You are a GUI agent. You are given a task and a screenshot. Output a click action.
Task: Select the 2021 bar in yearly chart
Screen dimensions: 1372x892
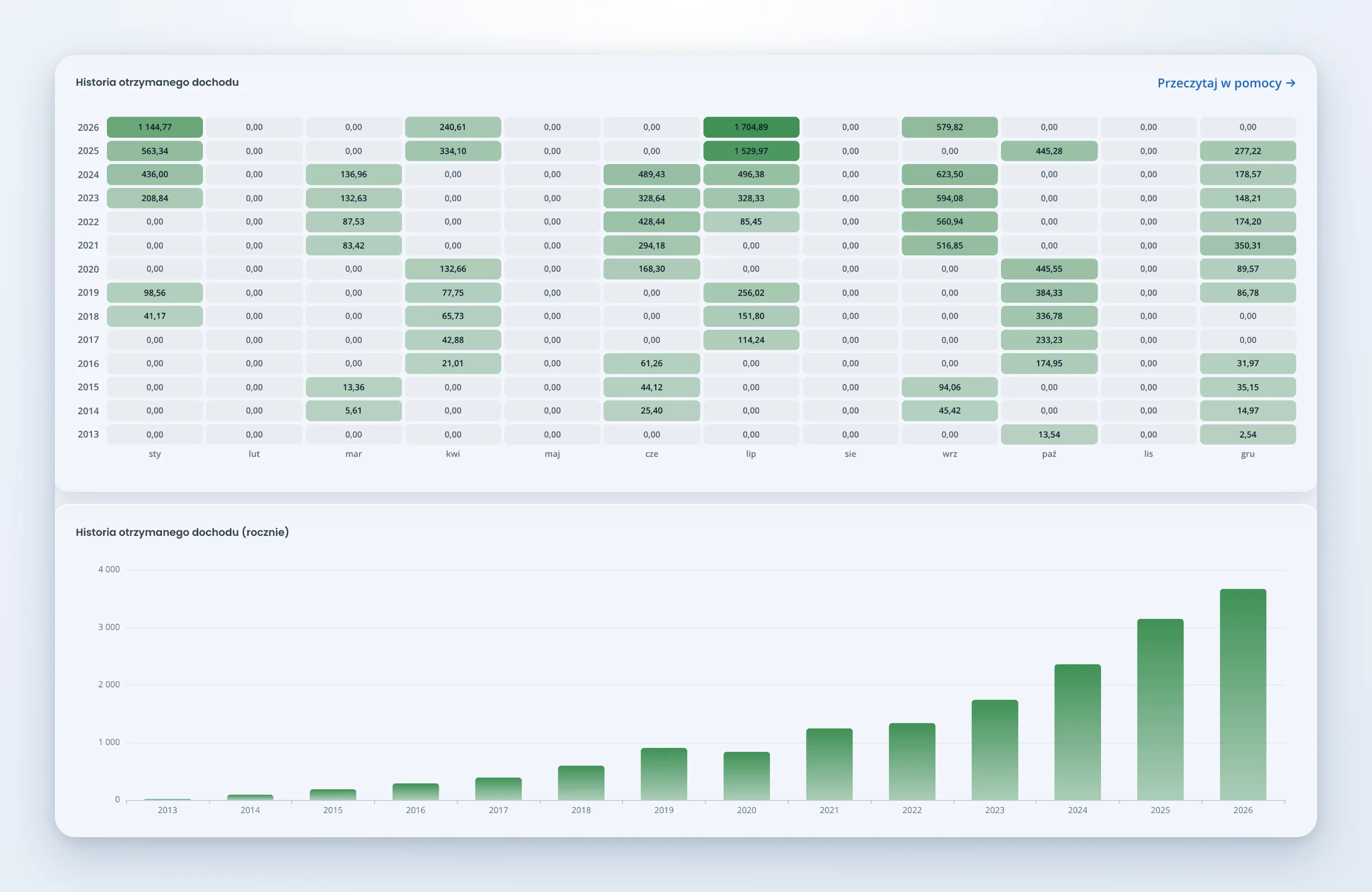[829, 764]
